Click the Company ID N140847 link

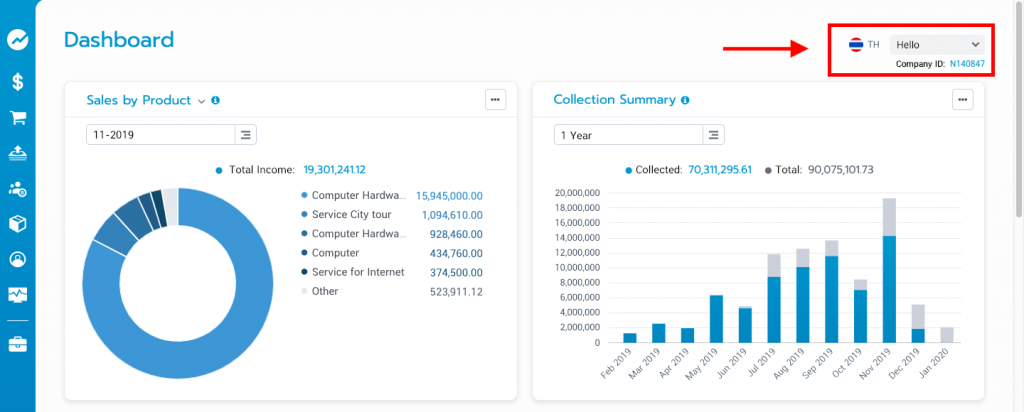(966, 64)
